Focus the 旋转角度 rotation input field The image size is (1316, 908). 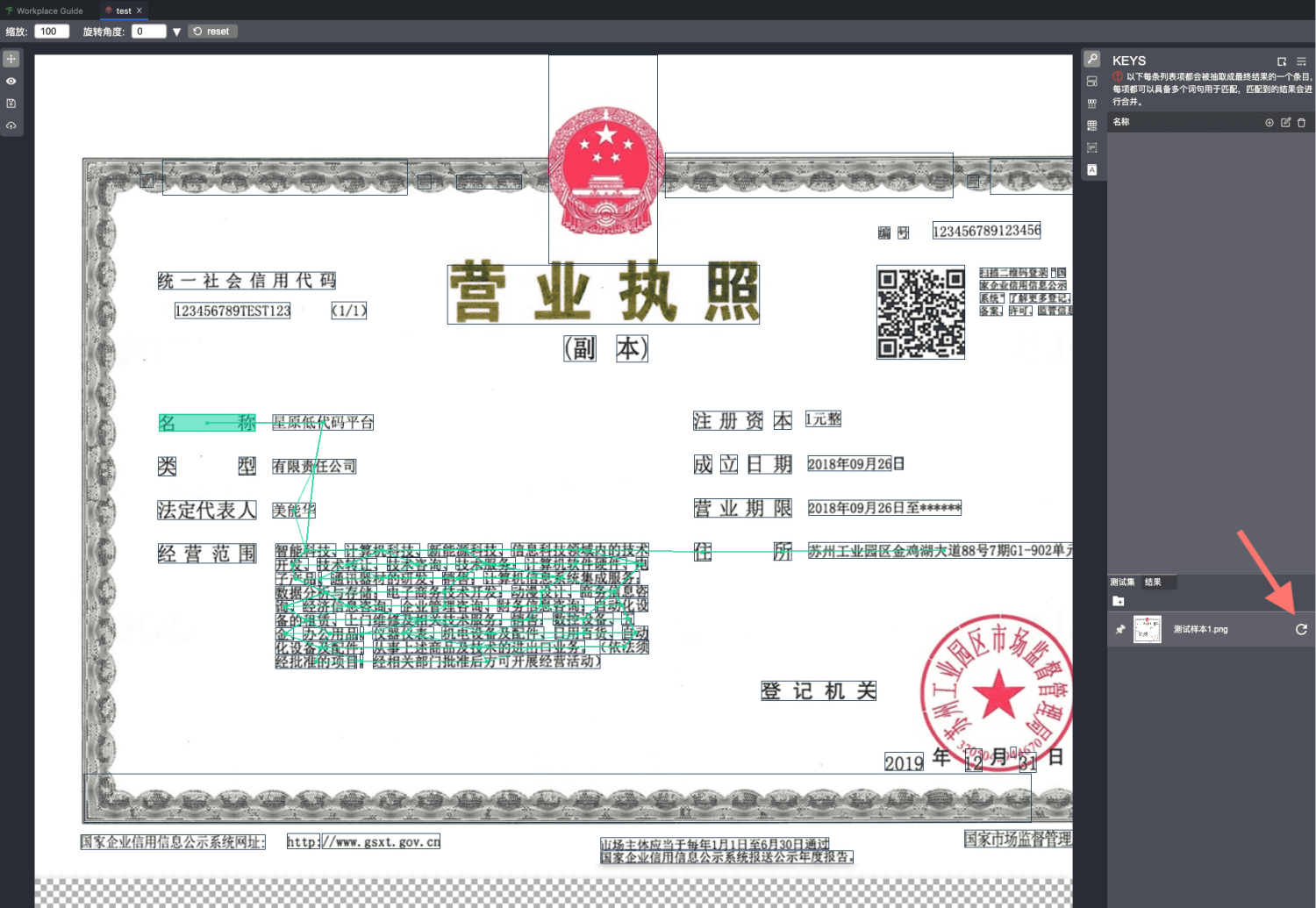tap(148, 32)
